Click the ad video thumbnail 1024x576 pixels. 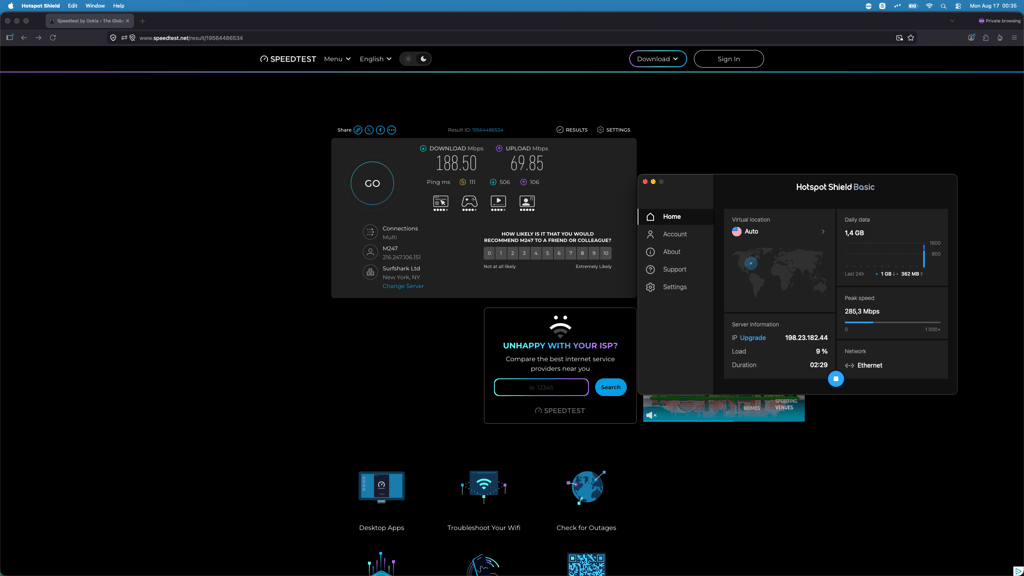[x=724, y=408]
